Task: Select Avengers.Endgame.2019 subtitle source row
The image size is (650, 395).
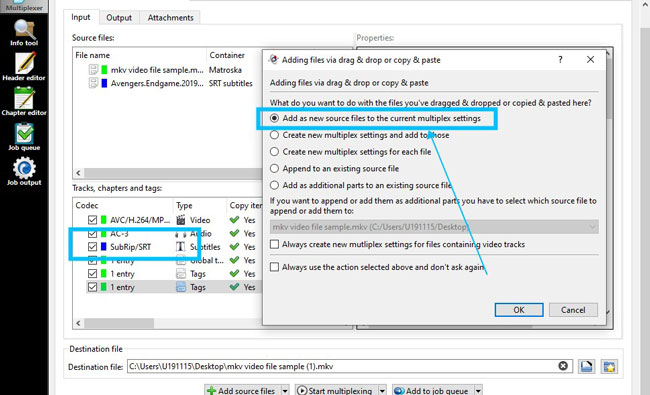Action: 168,83
